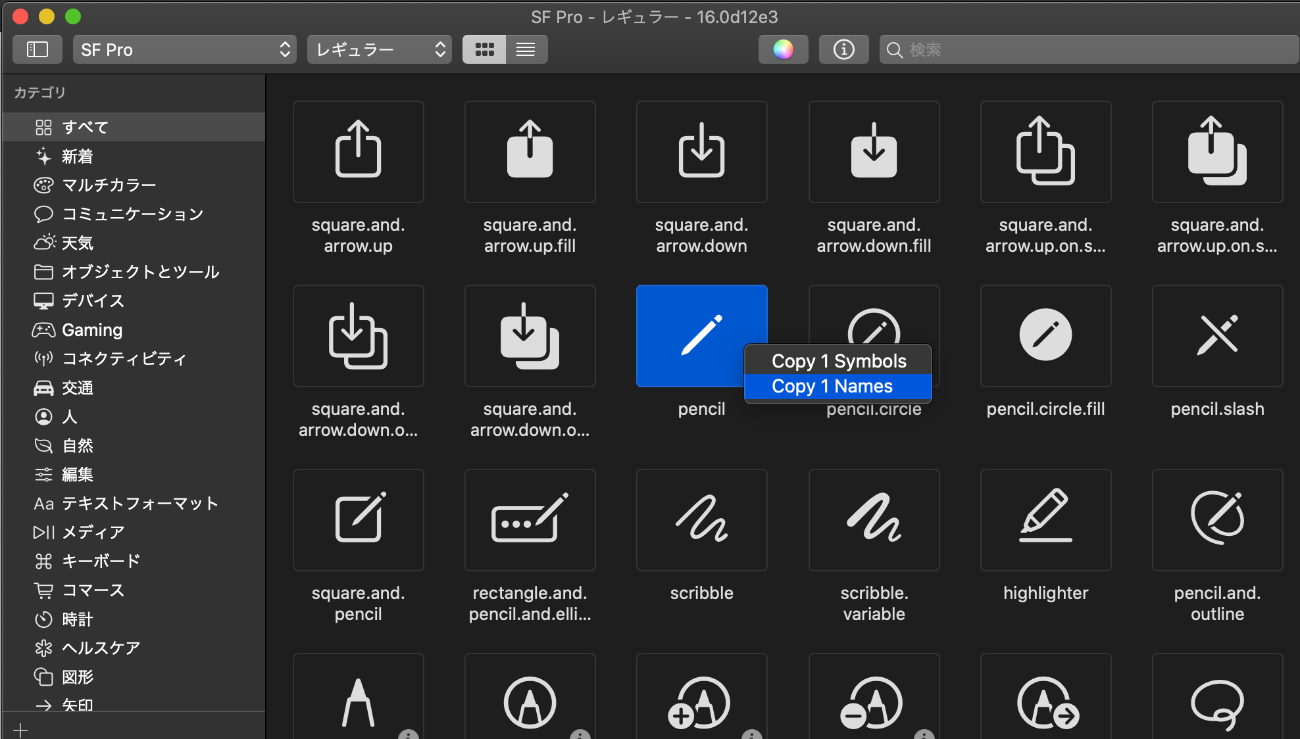Select the メディア category
The width and height of the screenshot is (1300, 739).
click(x=133, y=533)
